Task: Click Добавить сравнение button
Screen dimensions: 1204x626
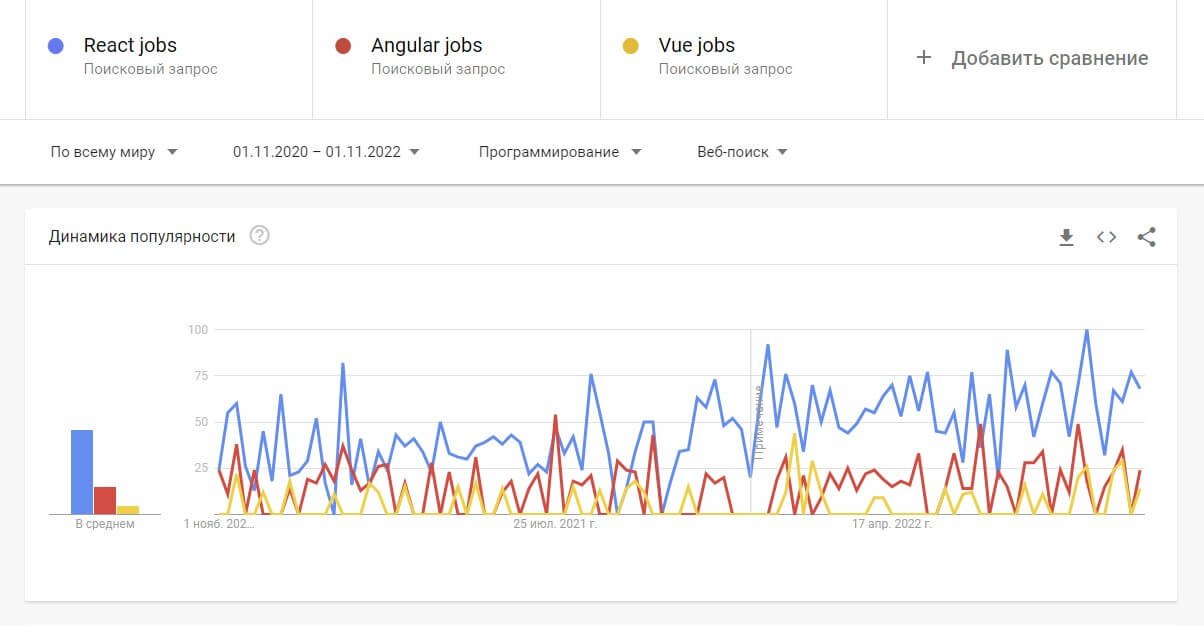Action: coord(1049,58)
